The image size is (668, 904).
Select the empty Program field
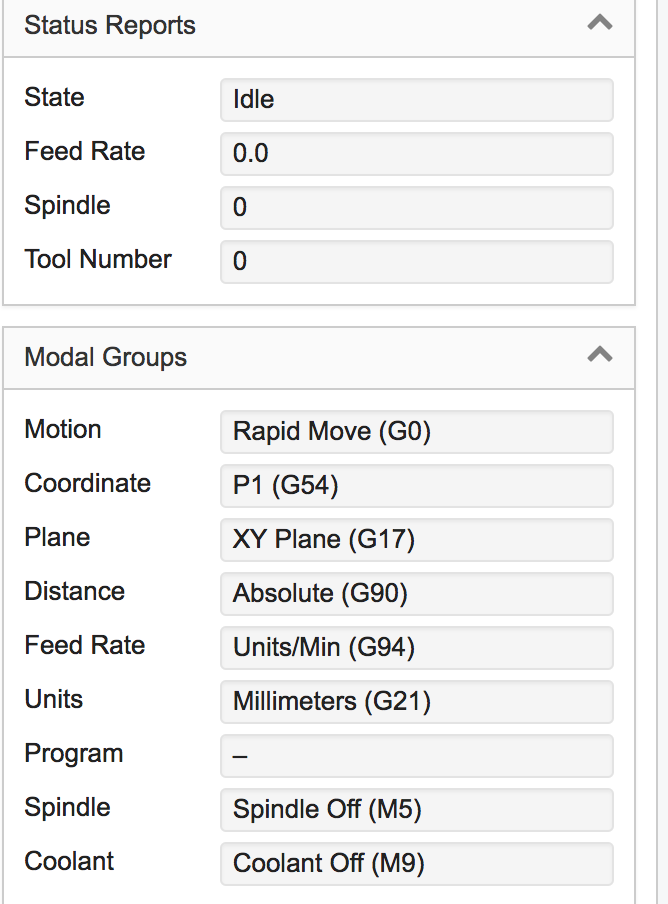(416, 756)
